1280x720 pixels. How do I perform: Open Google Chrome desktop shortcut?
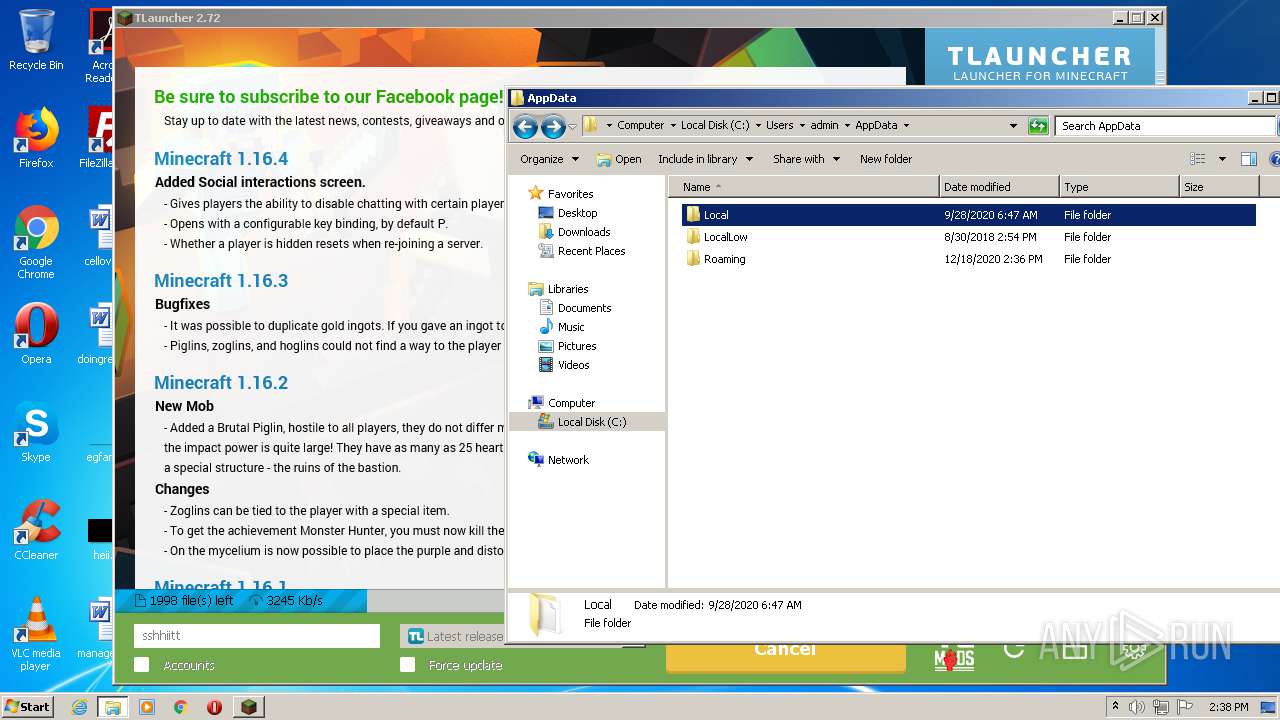pyautogui.click(x=35, y=243)
